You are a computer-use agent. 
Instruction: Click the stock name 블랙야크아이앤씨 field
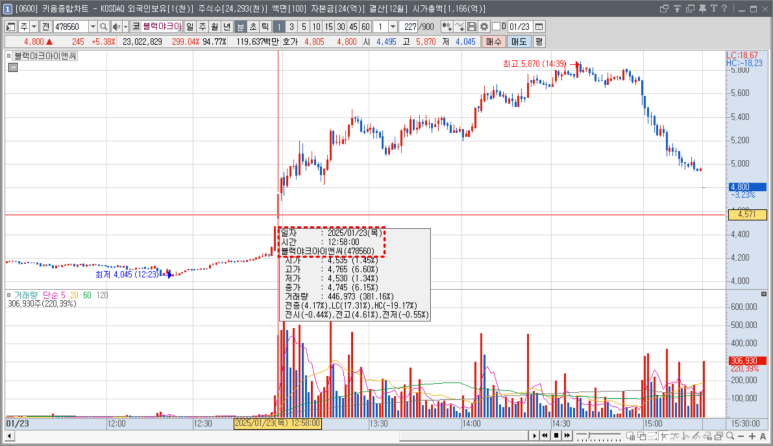tap(161, 27)
